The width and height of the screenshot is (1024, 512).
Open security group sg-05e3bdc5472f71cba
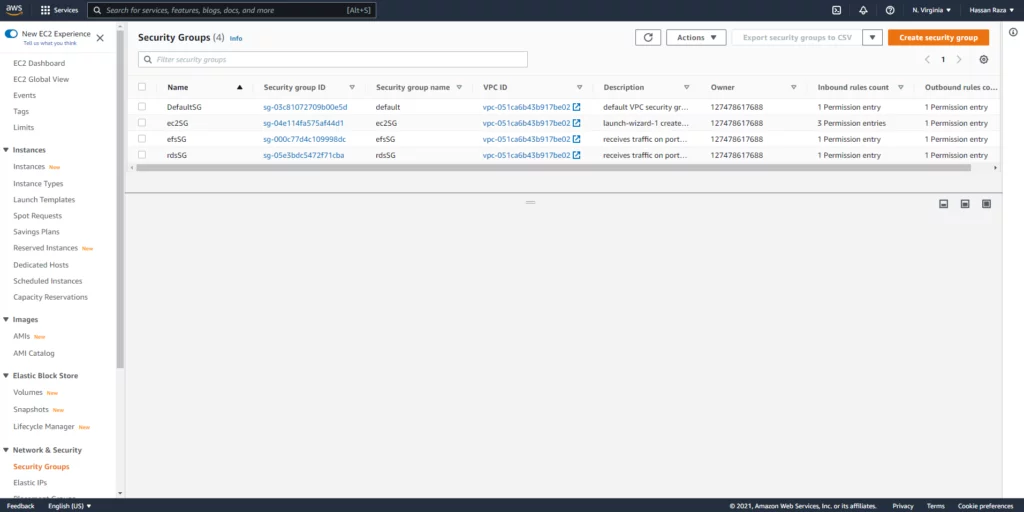pos(304,155)
